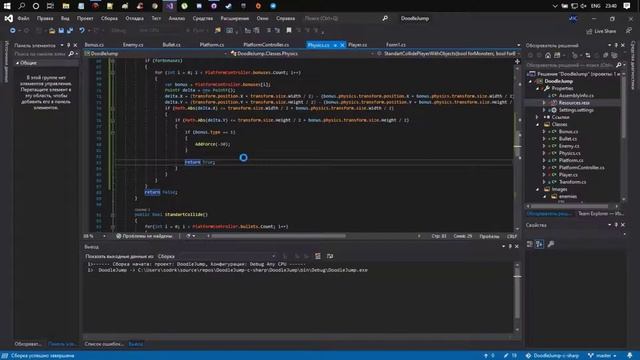Viewport: 640px width, 360px height.
Task: Collapse the Classes folder node
Action: click(538, 124)
